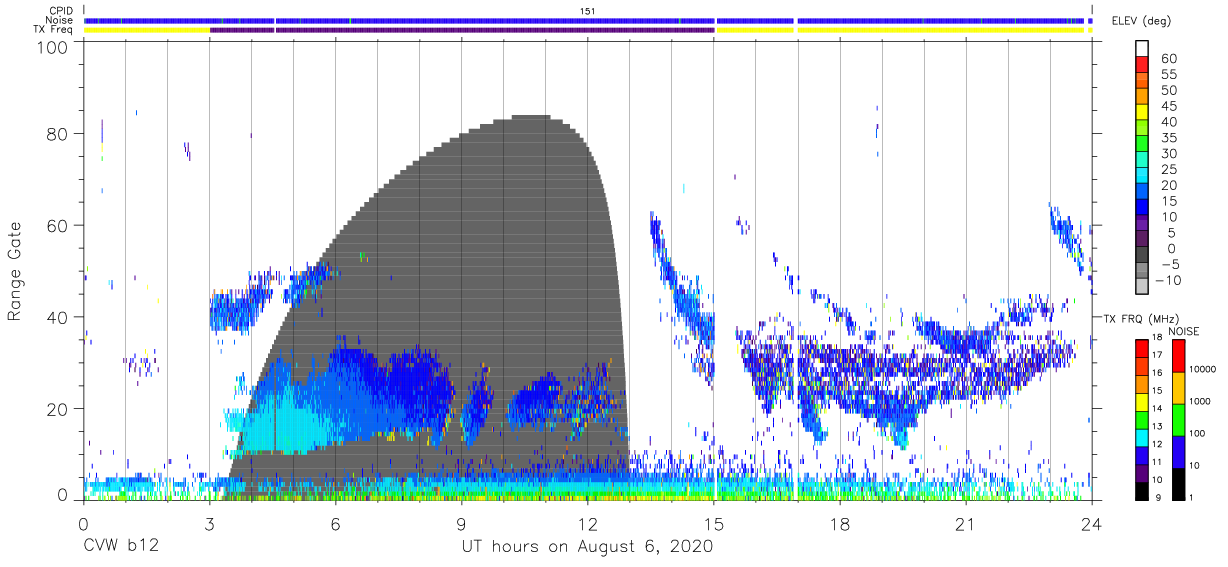The height and width of the screenshot is (567, 1228).
Task: Click the 'ELEV (deg)' colorbar title
Action: [x=1140, y=20]
